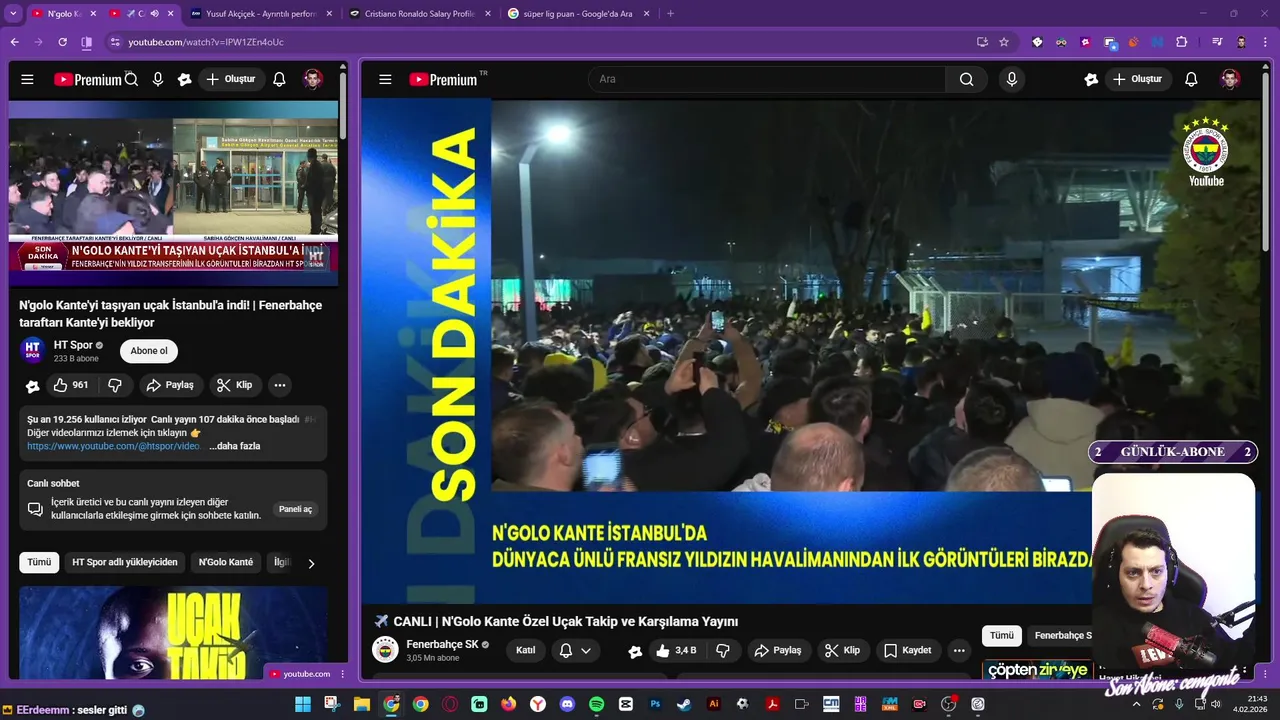The image size is (1280, 720).
Task: Open Steam from the taskbar
Action: [685, 704]
